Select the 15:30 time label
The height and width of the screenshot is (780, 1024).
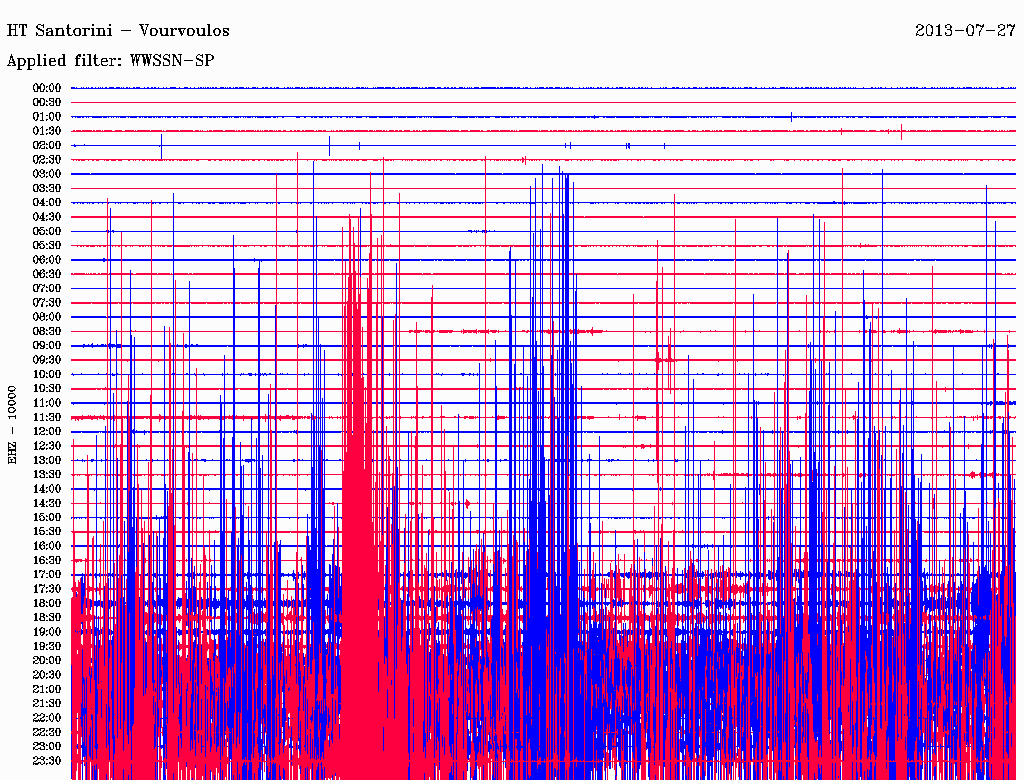pyautogui.click(x=46, y=532)
